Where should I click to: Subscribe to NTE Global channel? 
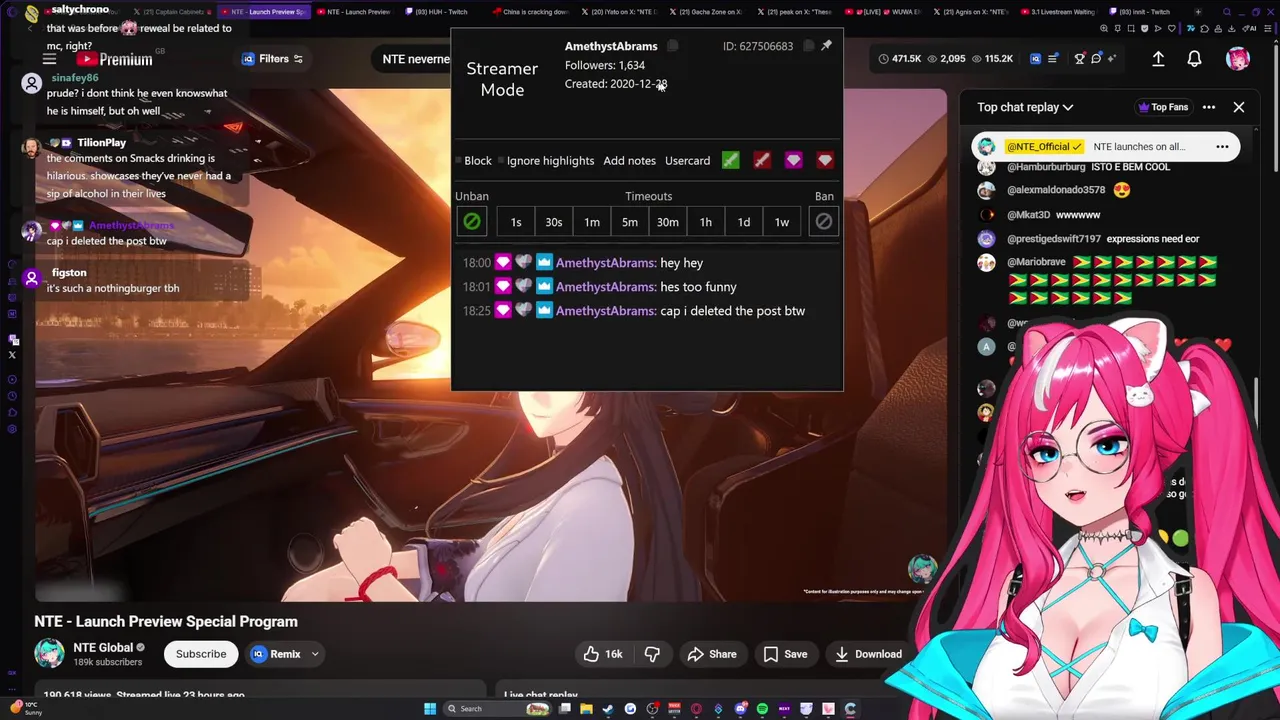[201, 654]
